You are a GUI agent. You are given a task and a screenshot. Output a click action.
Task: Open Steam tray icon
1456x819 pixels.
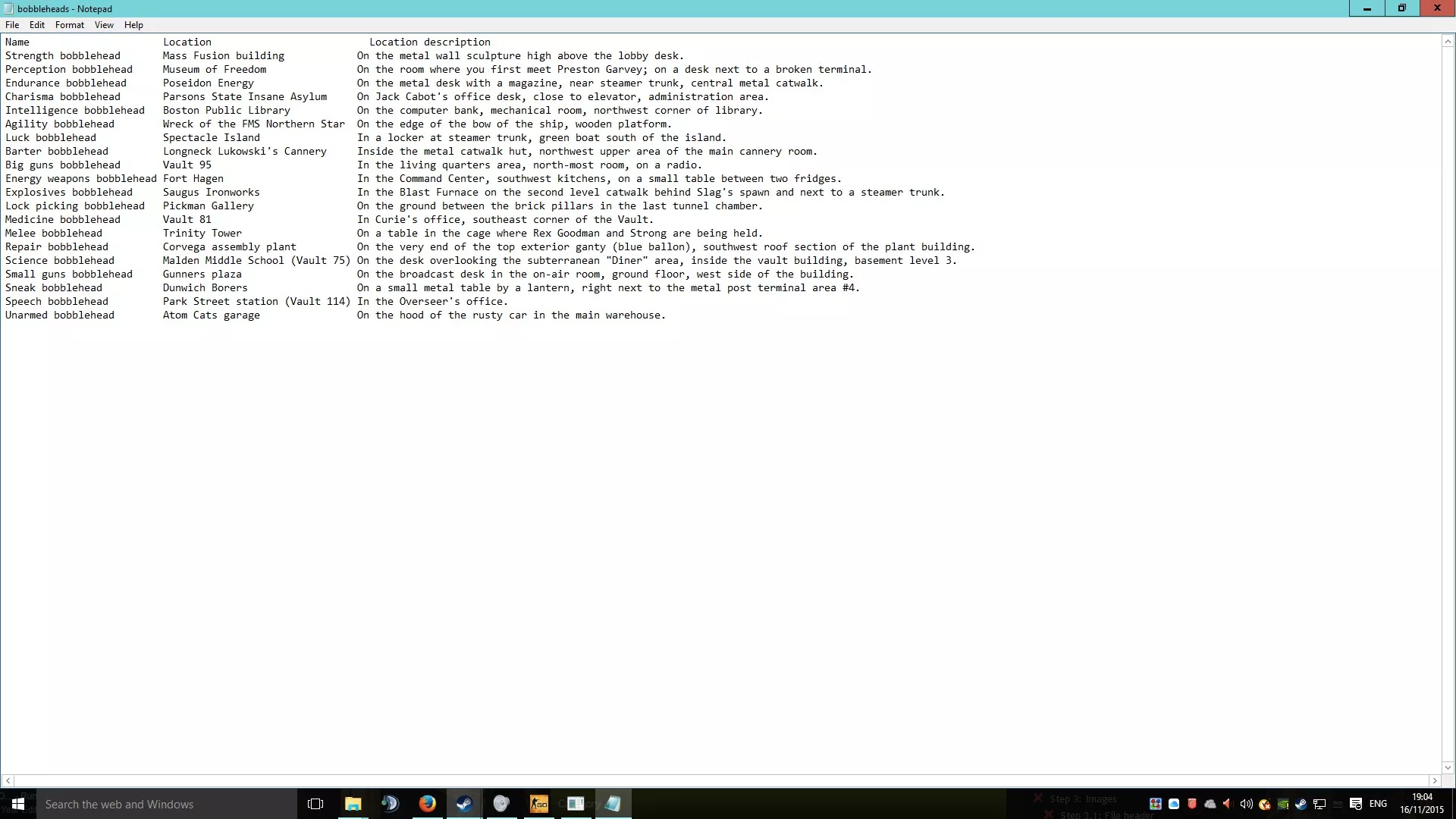click(x=1301, y=804)
